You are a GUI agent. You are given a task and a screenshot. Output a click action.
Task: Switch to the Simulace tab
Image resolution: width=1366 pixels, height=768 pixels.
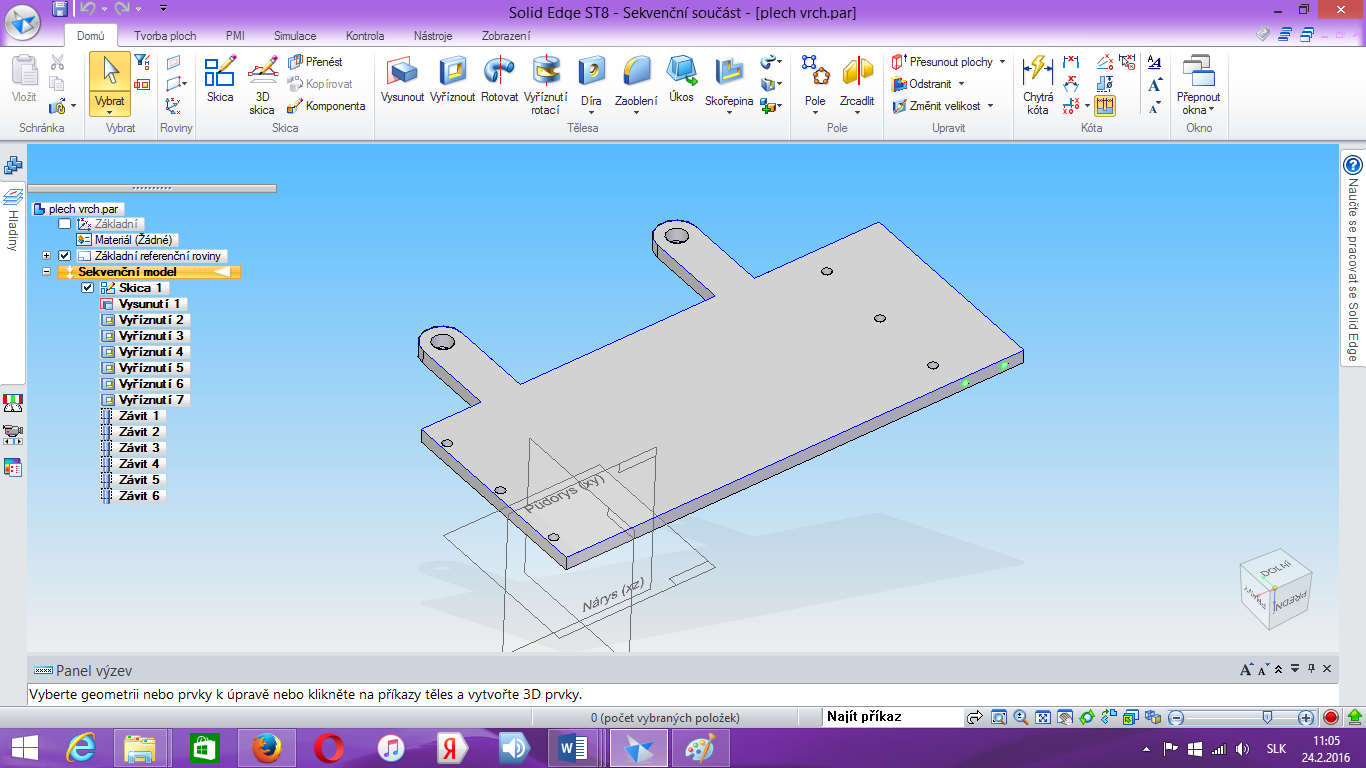(x=295, y=36)
